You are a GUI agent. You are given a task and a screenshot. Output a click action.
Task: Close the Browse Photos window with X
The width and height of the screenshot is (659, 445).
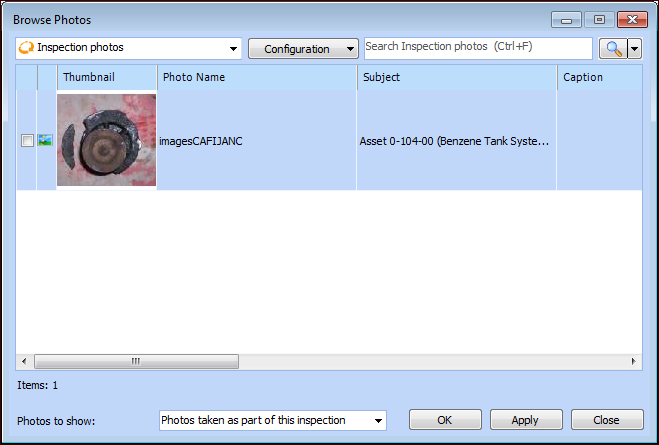coord(632,19)
